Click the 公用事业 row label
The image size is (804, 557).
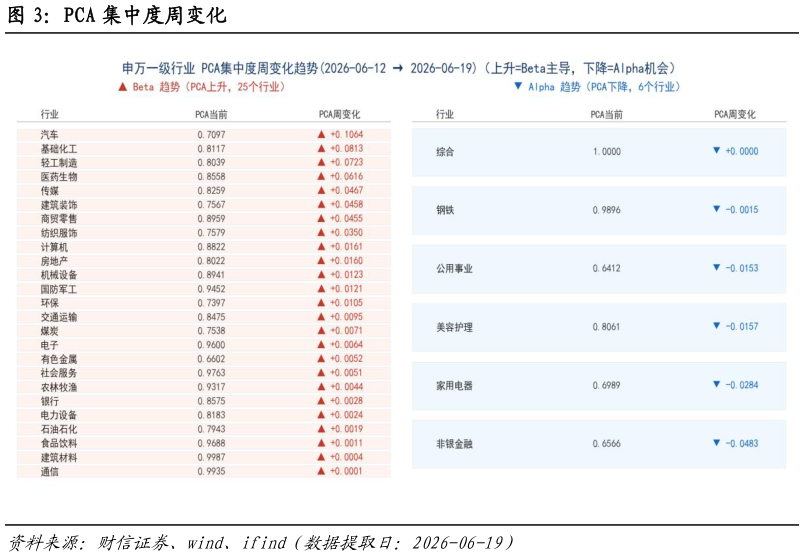454,269
